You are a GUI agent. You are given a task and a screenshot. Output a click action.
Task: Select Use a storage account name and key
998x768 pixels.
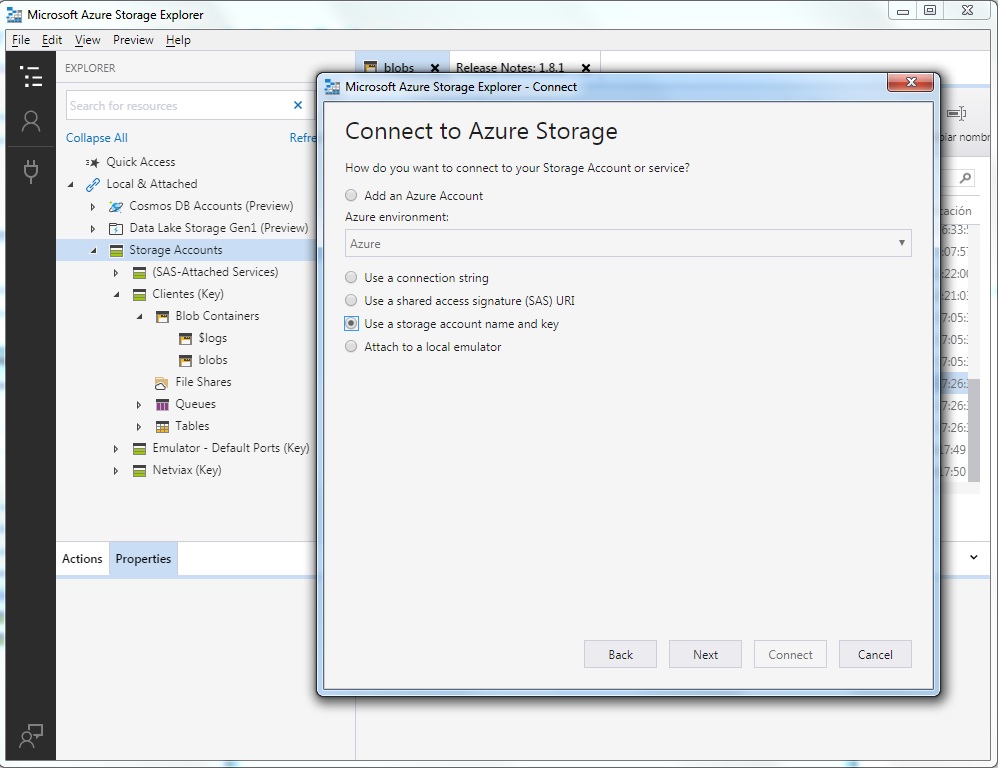tap(351, 323)
